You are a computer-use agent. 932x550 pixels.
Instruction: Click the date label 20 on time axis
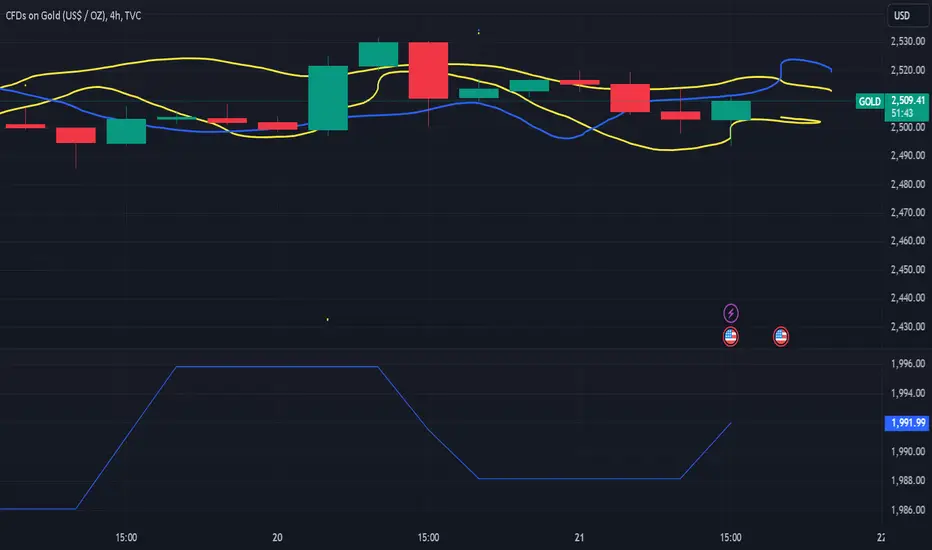[277, 538]
